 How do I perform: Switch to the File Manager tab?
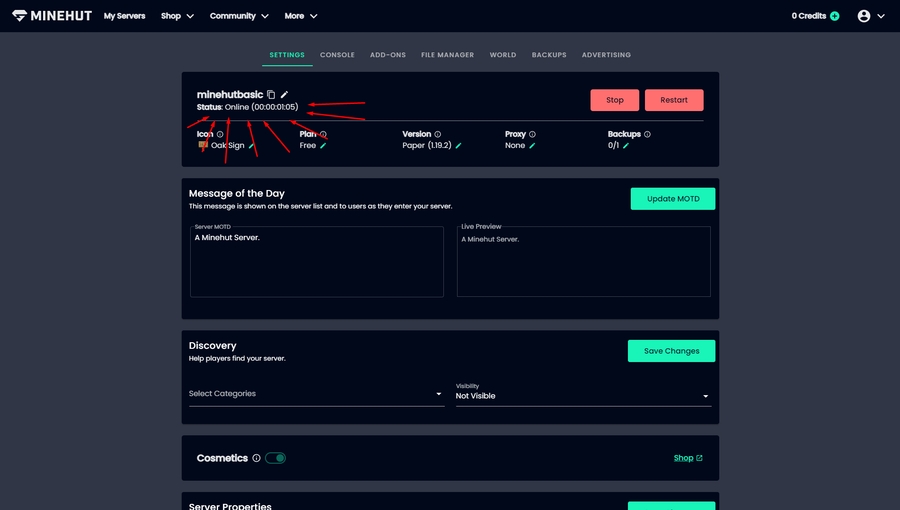[x=447, y=55]
